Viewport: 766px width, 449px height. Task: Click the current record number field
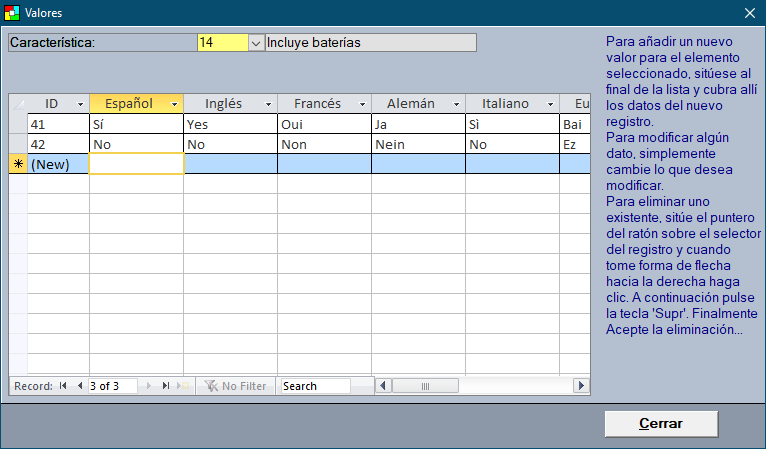click(113, 386)
